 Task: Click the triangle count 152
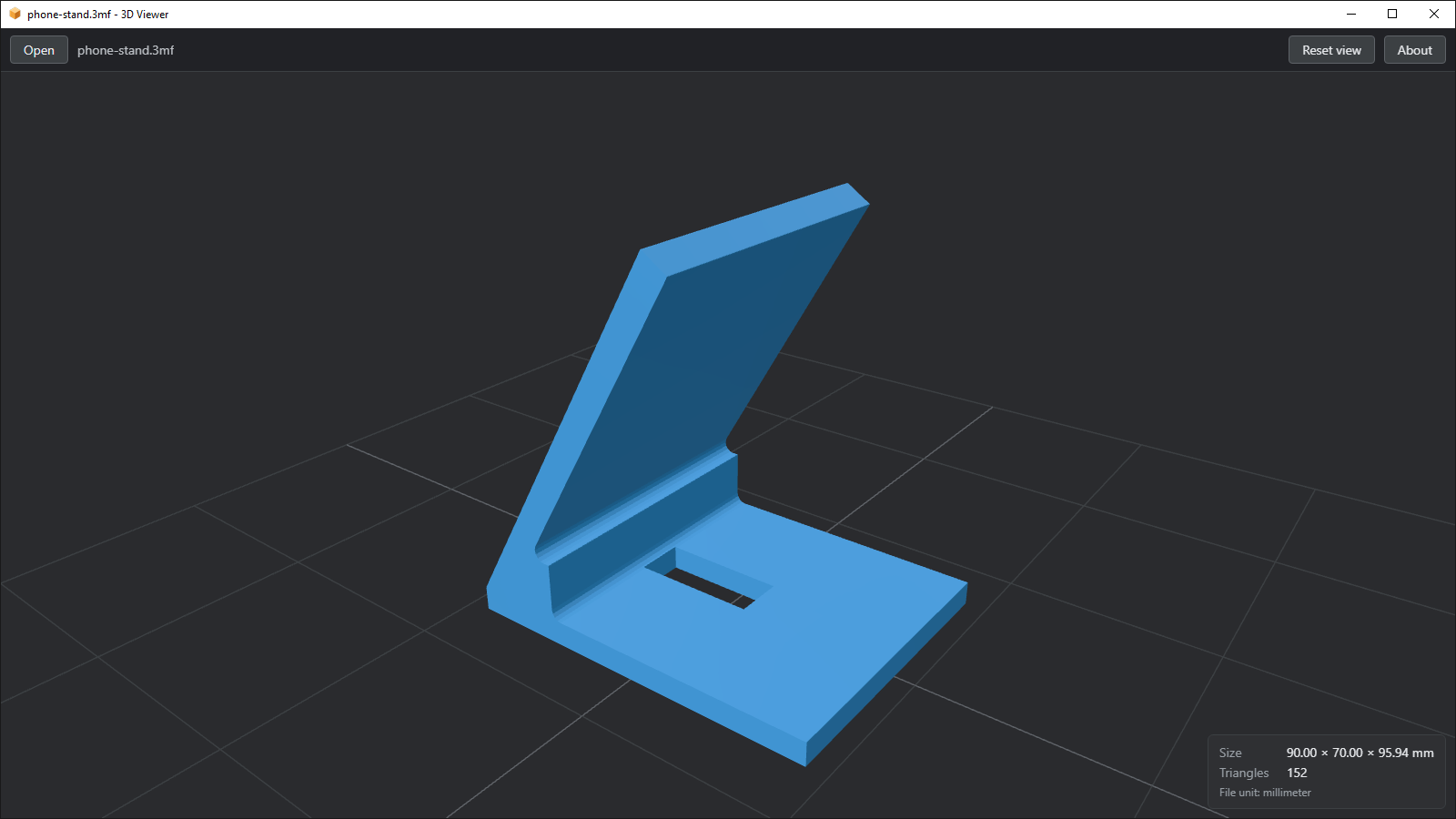[1297, 773]
